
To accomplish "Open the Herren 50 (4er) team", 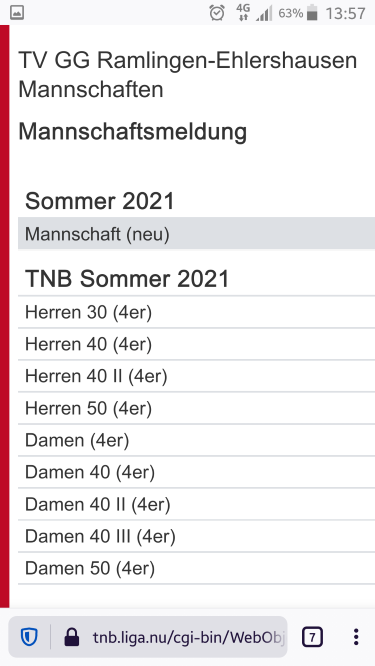I will [x=196, y=408].
